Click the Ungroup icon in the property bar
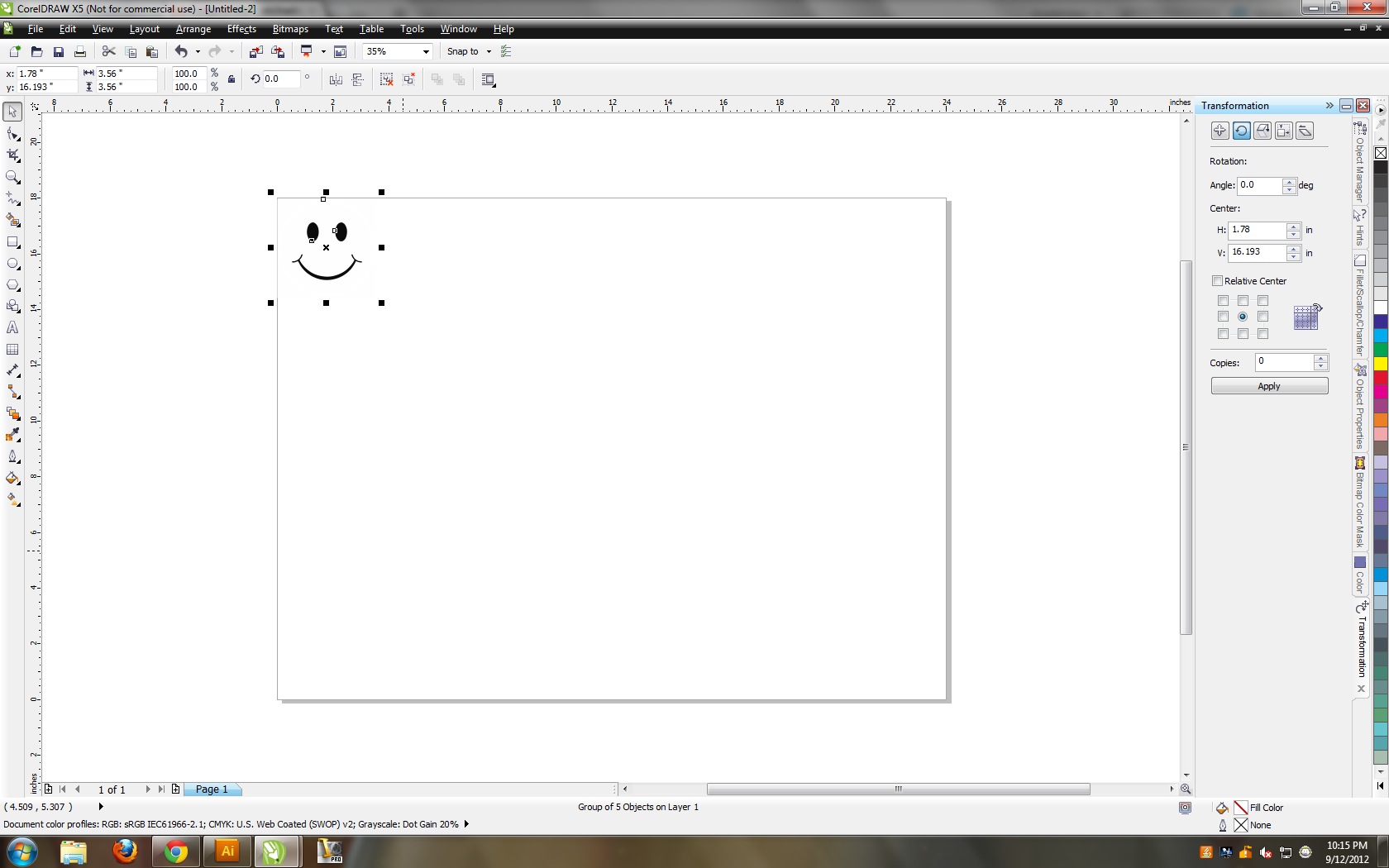The width and height of the screenshot is (1389, 868). pyautogui.click(x=386, y=79)
